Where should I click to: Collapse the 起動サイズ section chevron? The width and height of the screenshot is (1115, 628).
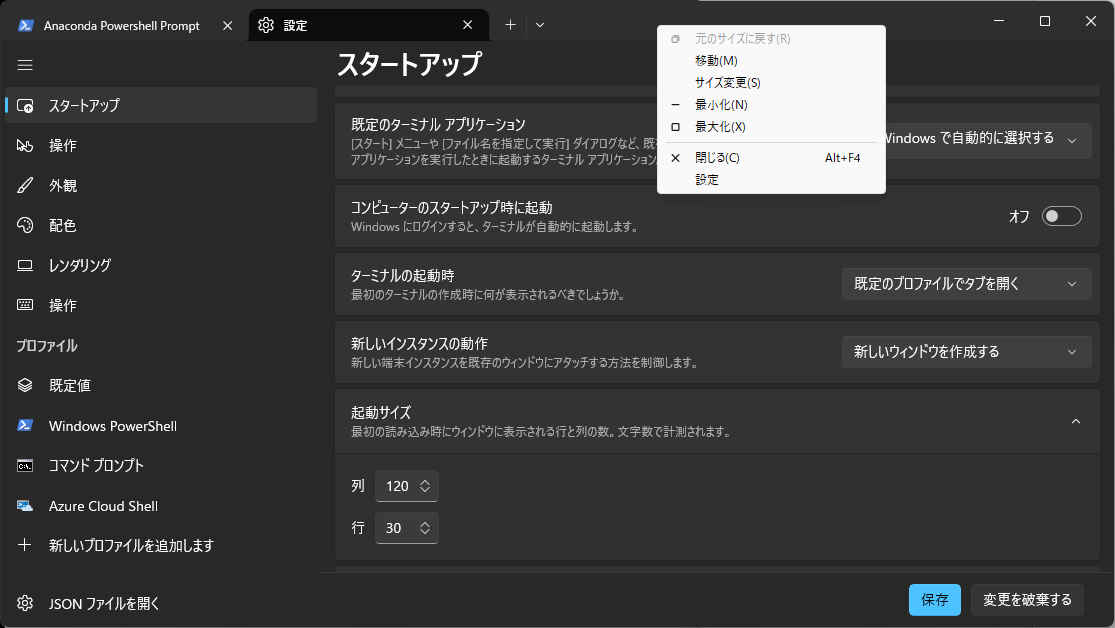[x=1076, y=421]
